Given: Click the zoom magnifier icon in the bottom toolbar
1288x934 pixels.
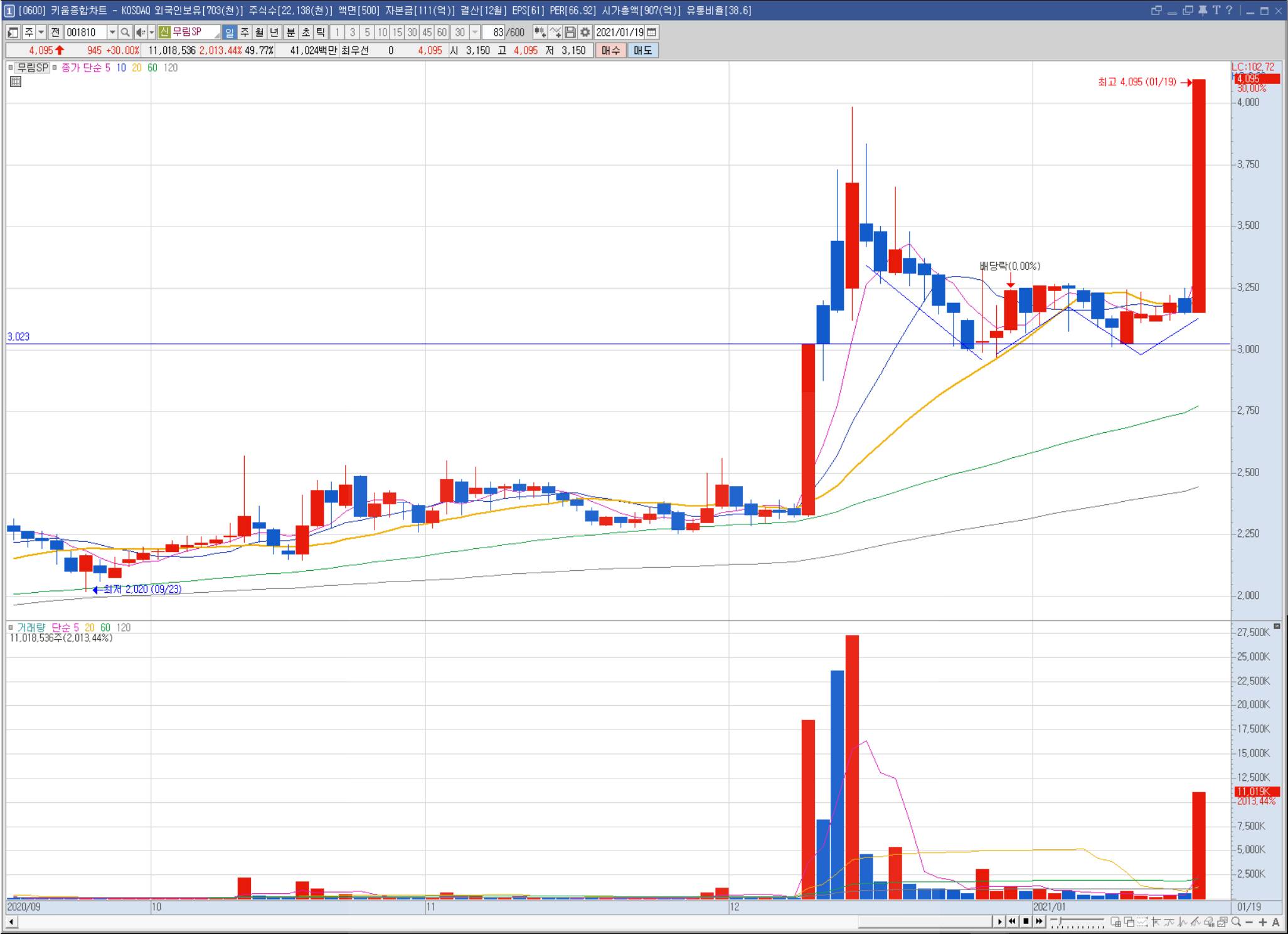Looking at the screenshot, I should click(1236, 921).
